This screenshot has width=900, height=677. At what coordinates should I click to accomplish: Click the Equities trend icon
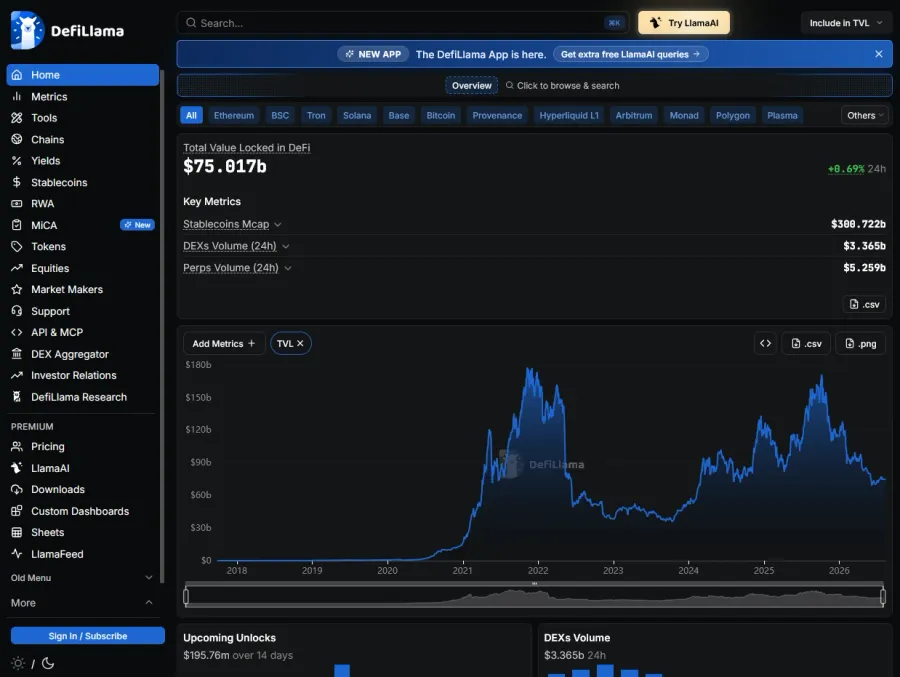click(x=17, y=268)
